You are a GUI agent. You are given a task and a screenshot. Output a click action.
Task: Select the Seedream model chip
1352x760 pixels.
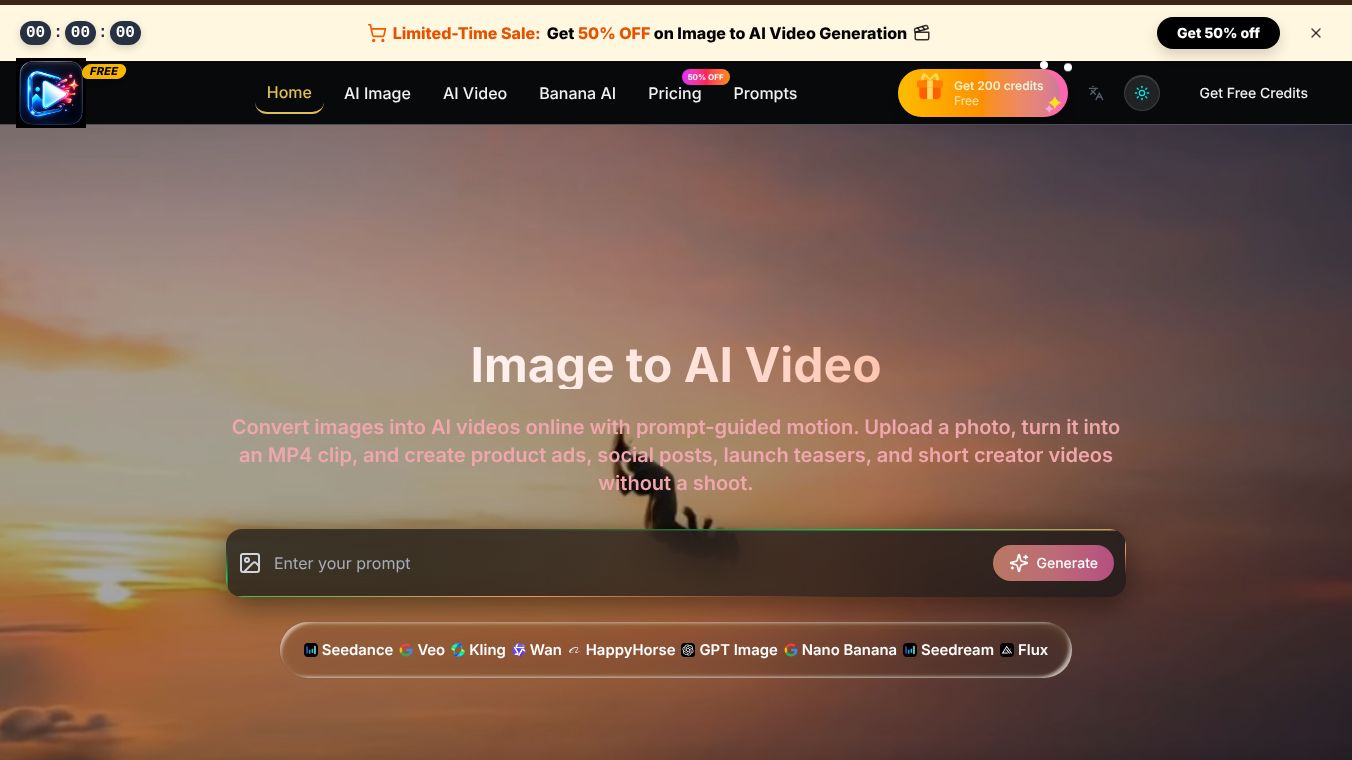tap(948, 650)
